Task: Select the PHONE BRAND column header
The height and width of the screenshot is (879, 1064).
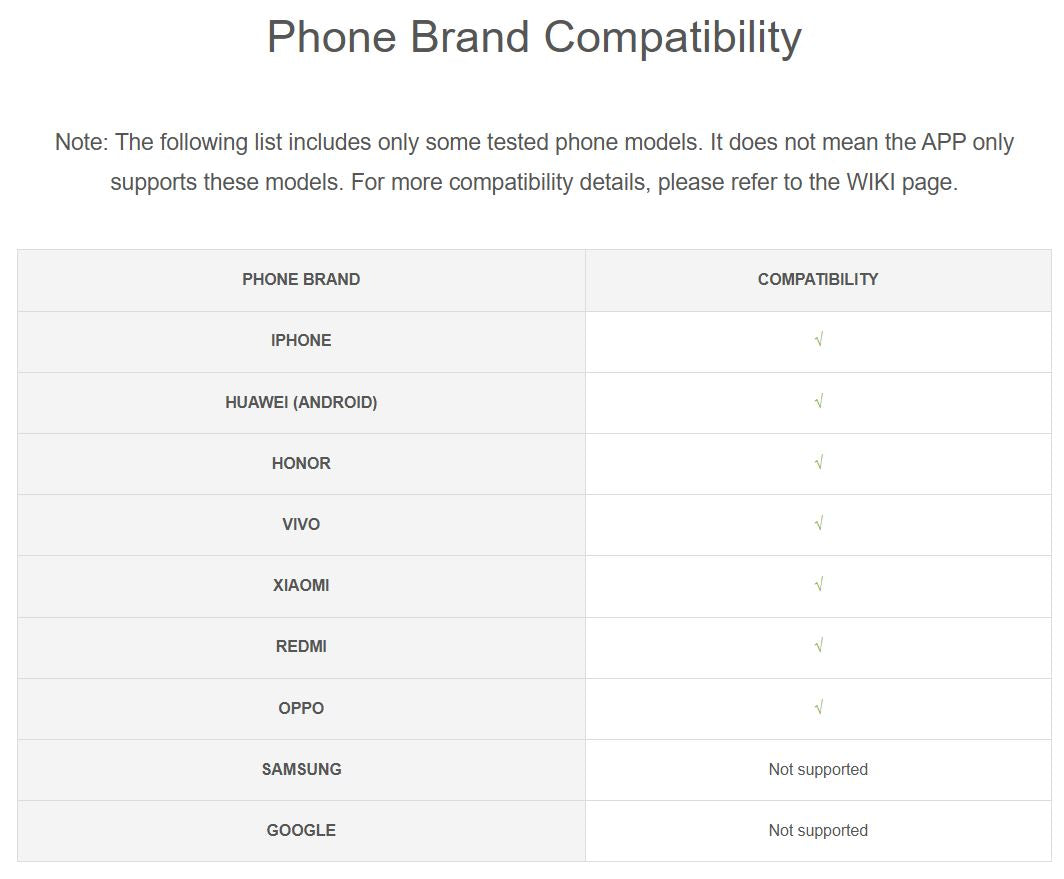Action: (x=301, y=279)
